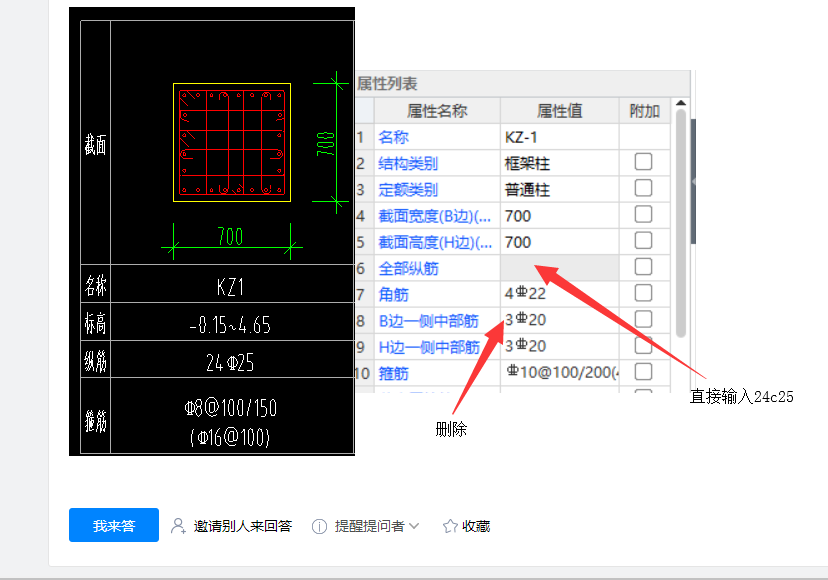Select the 结构类别 property label
The height and width of the screenshot is (580, 828).
pyautogui.click(x=408, y=164)
